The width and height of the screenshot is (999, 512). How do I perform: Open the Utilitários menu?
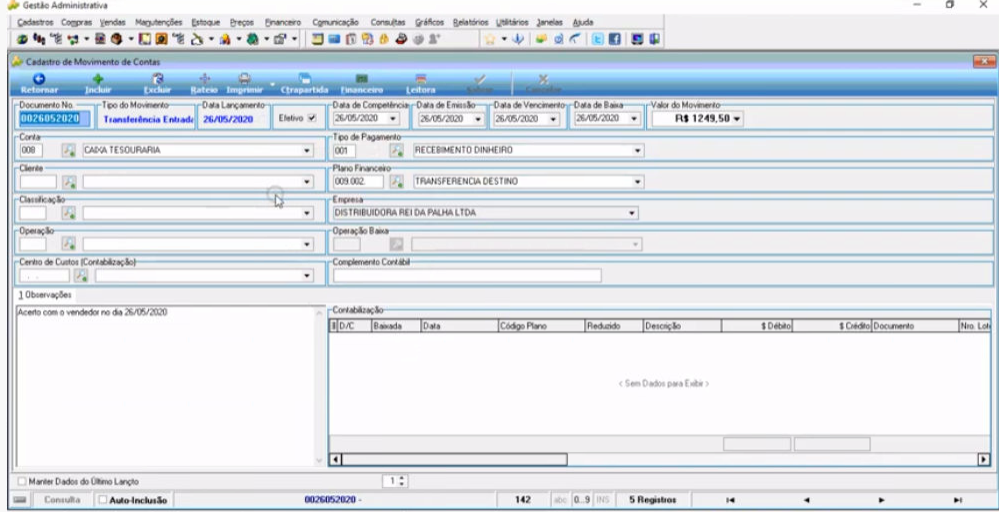tap(512, 22)
